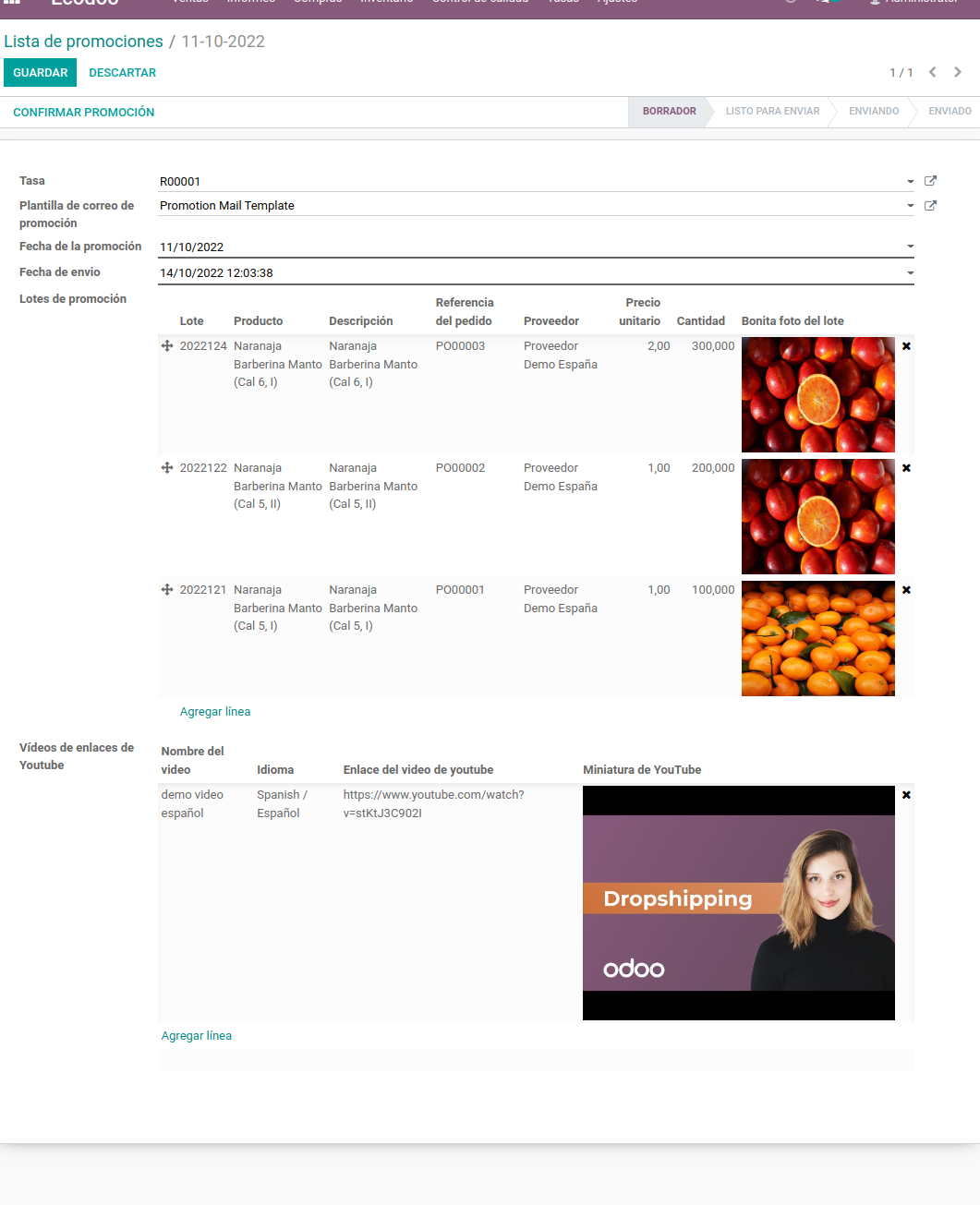Viewport: 980px width, 1205px height.
Task: Go to the next record with the pager arrow
Action: pyautogui.click(x=958, y=72)
